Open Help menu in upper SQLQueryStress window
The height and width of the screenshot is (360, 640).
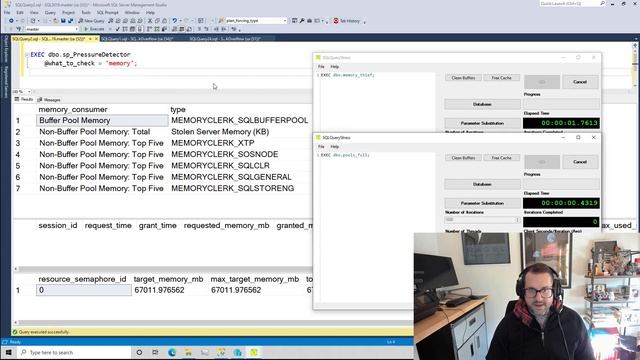(335, 67)
